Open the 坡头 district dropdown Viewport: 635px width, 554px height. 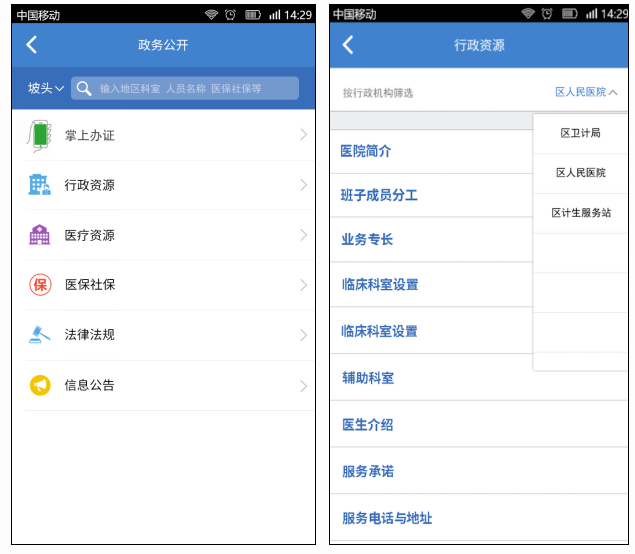pyautogui.click(x=45, y=88)
